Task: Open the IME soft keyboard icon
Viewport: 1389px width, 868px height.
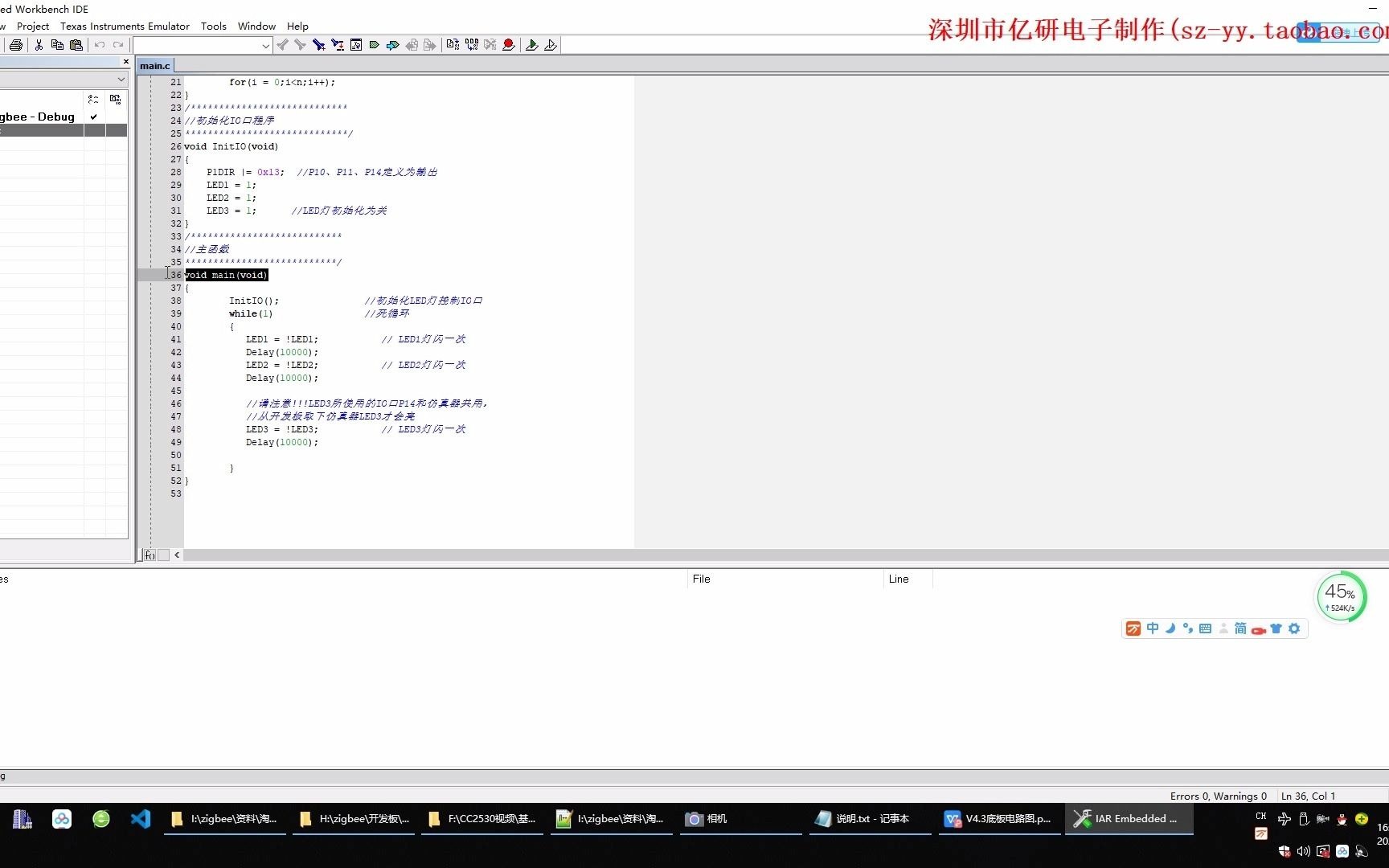Action: 1206,628
